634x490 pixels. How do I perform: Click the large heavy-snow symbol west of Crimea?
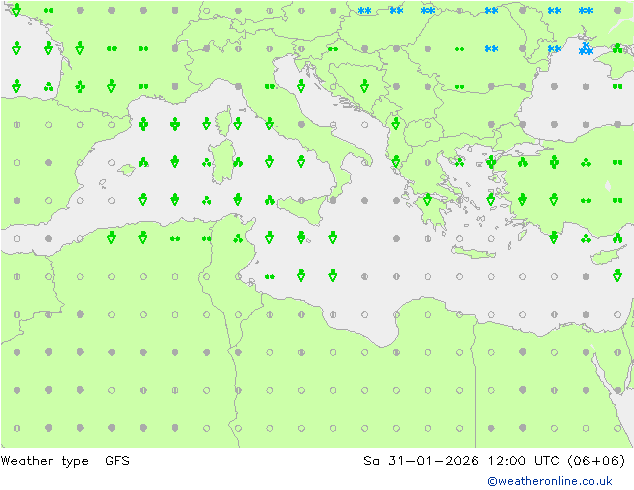586,49
